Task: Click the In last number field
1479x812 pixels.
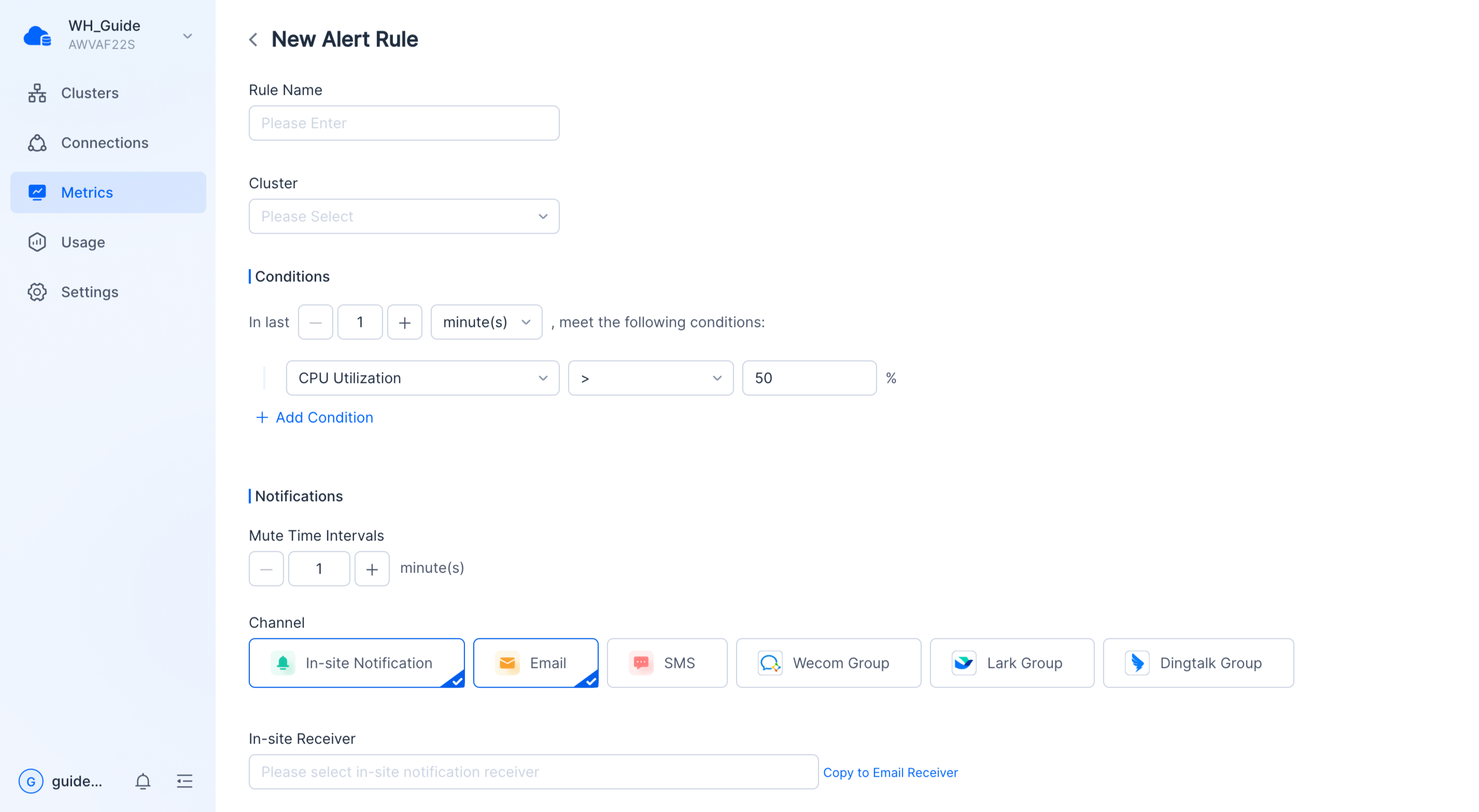Action: coord(360,322)
